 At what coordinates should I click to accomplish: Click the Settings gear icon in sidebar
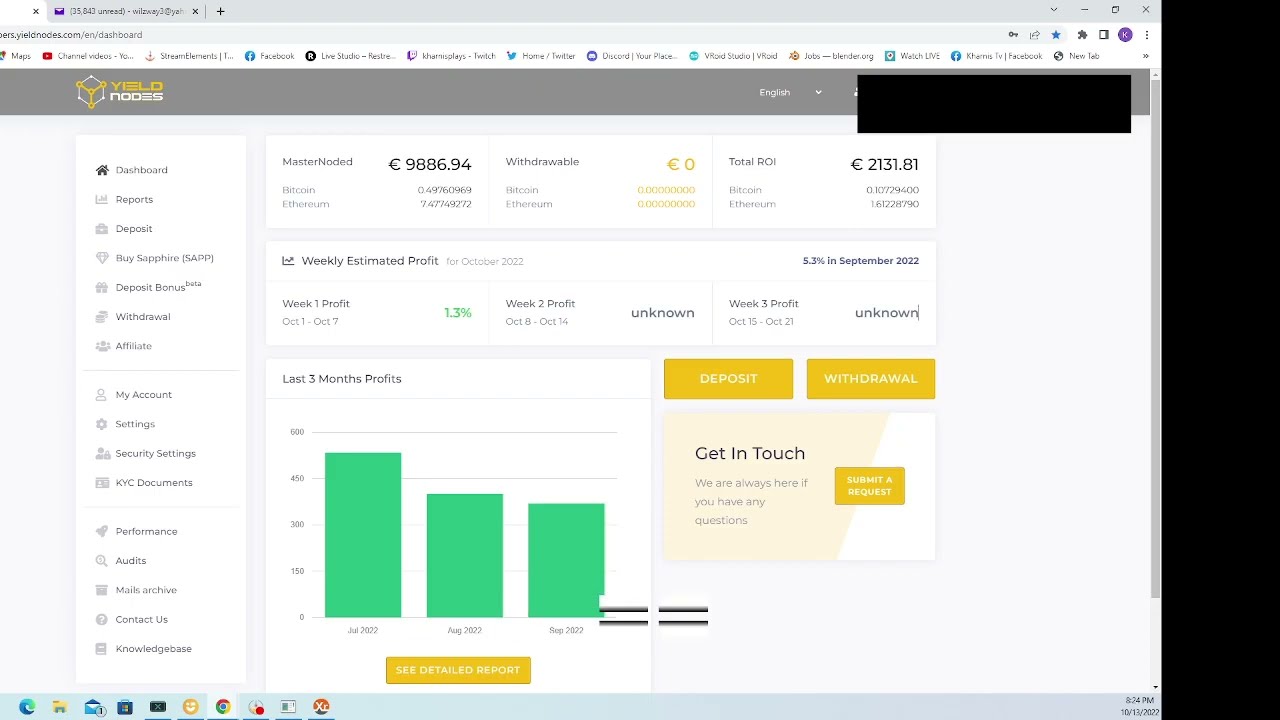pyautogui.click(x=102, y=424)
